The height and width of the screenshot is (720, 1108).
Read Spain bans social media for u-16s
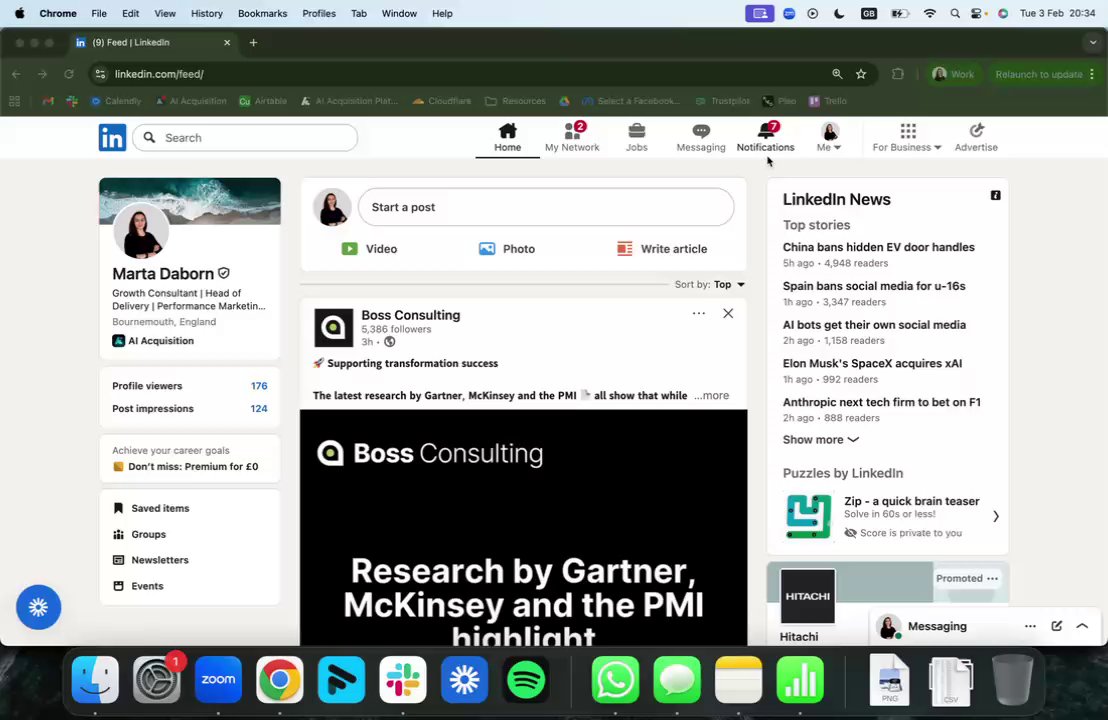874,286
